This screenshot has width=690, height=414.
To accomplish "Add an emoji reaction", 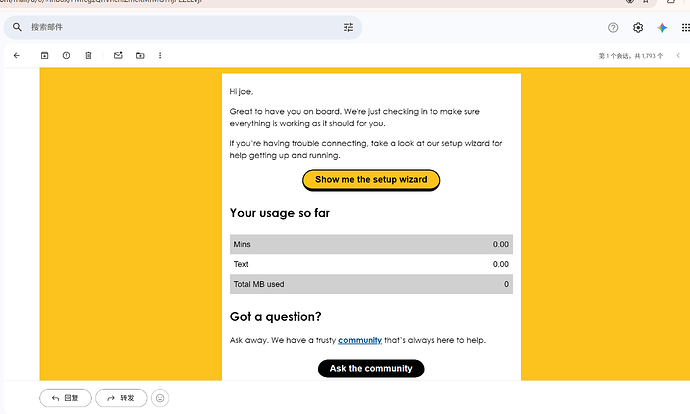I will [160, 398].
